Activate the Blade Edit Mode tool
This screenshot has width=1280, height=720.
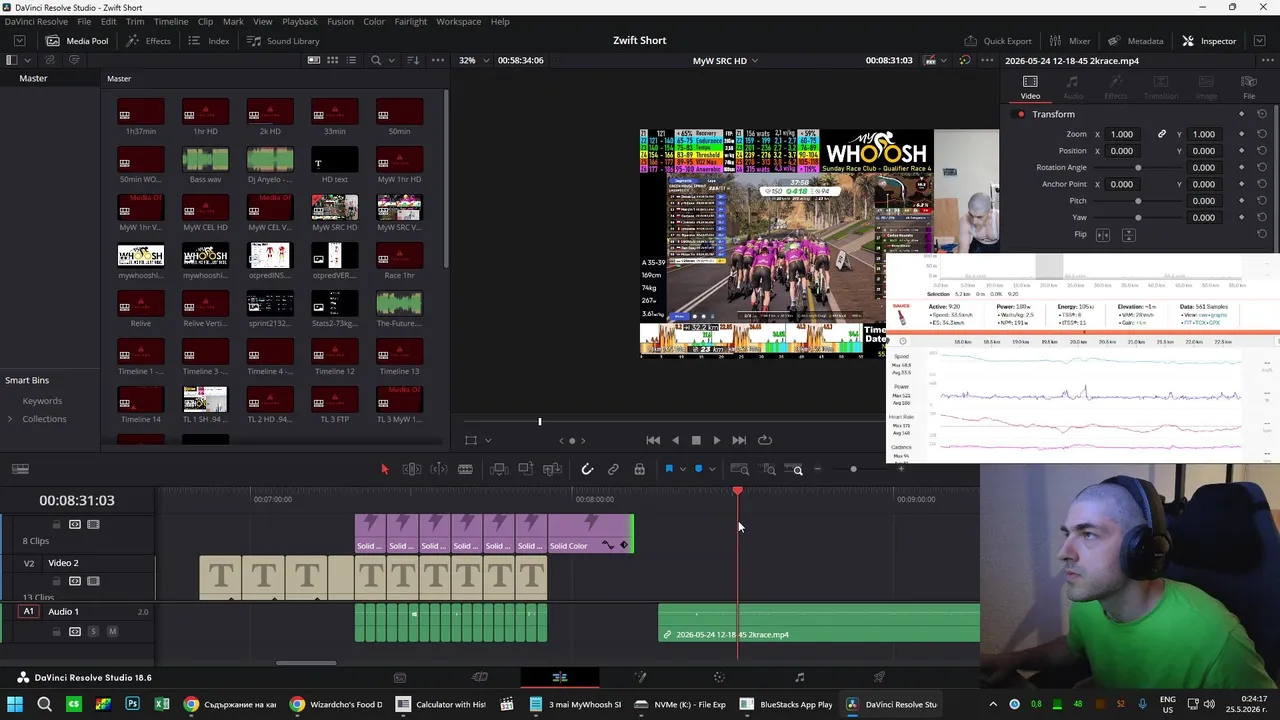pyautogui.click(x=465, y=469)
